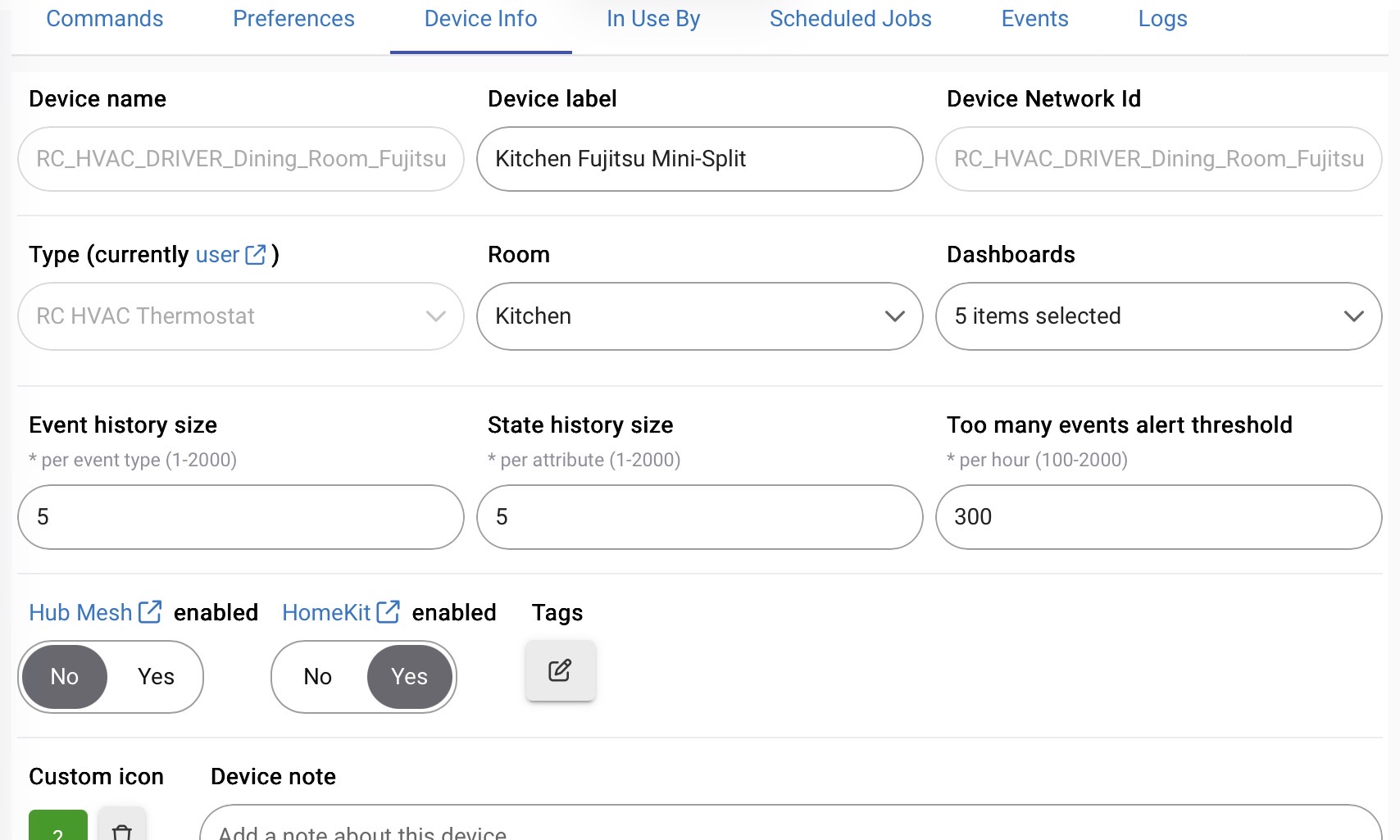Open the Scheduled Jobs tab
1400x840 pixels.
[x=850, y=19]
